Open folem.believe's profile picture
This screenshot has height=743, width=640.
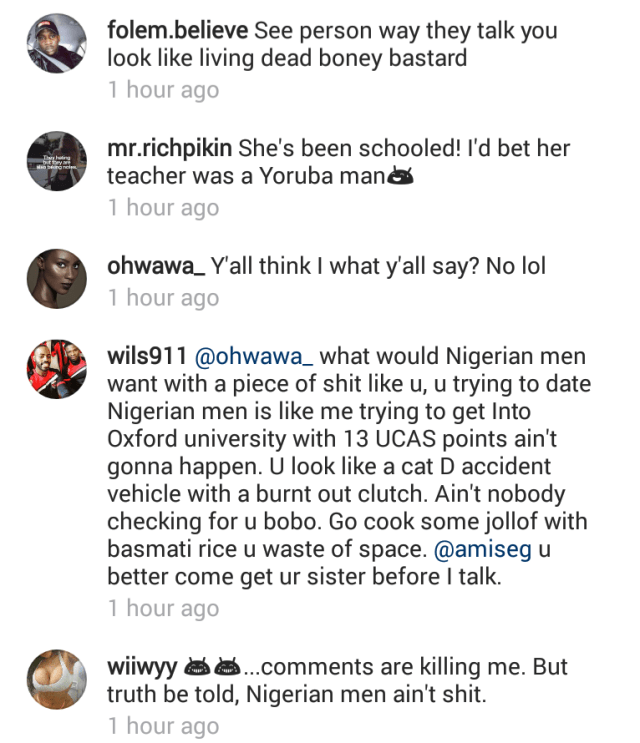54,43
